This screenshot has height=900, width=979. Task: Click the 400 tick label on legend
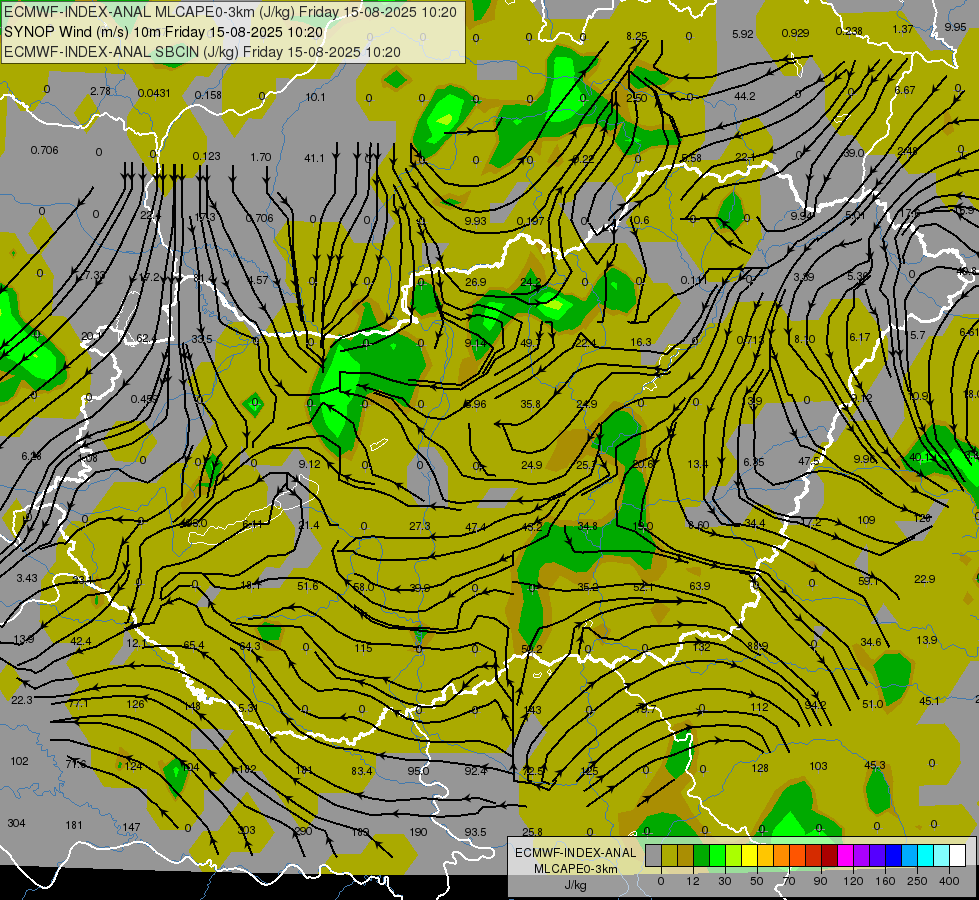[x=949, y=881]
